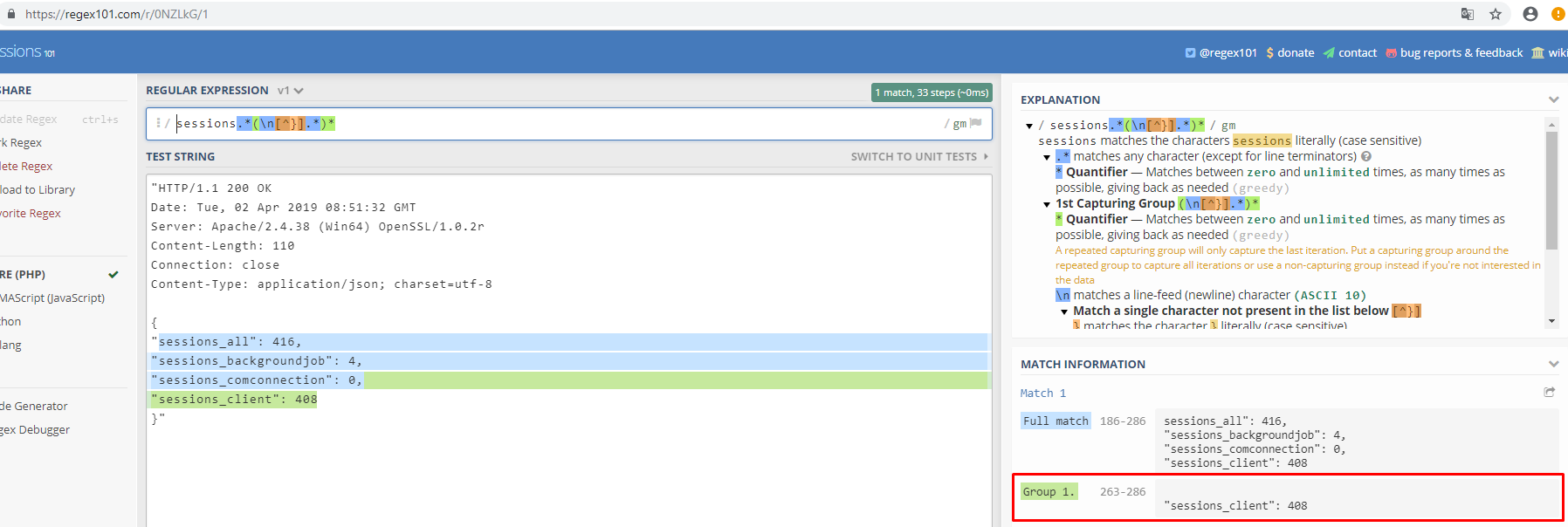Click the delimiter menu dots before the regex
1568x527 pixels.
pyautogui.click(x=158, y=123)
